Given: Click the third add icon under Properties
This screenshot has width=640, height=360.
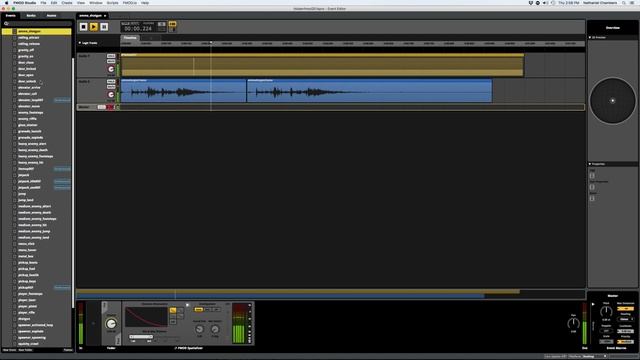Looking at the screenshot, I should (x=592, y=199).
